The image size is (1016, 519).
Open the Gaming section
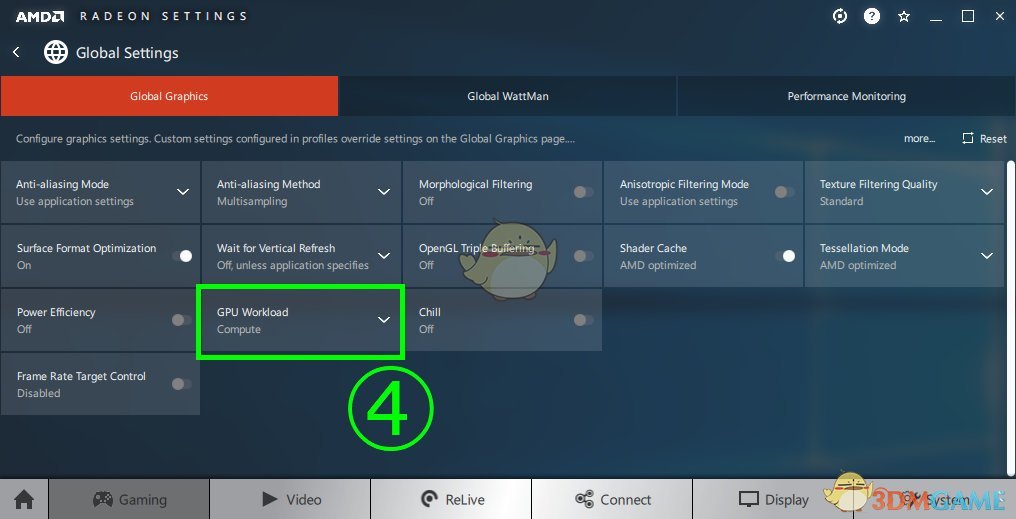[129, 500]
